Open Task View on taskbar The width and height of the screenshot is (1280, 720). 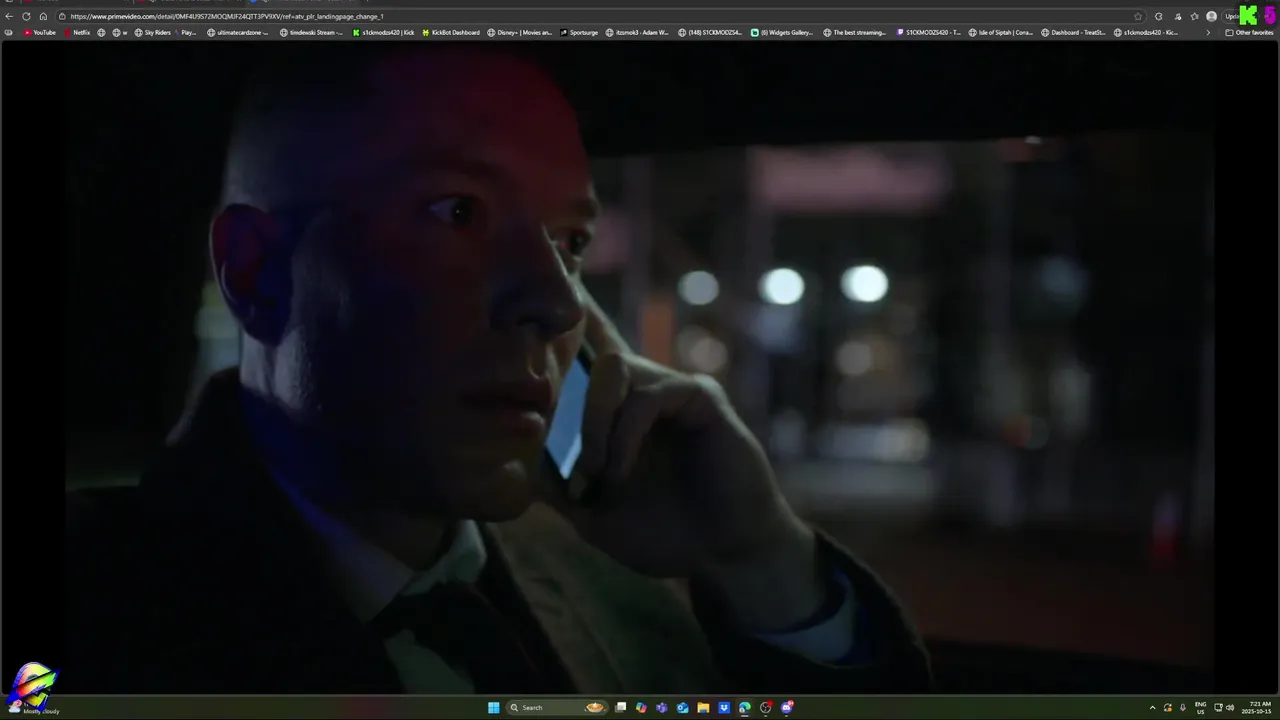[620, 707]
